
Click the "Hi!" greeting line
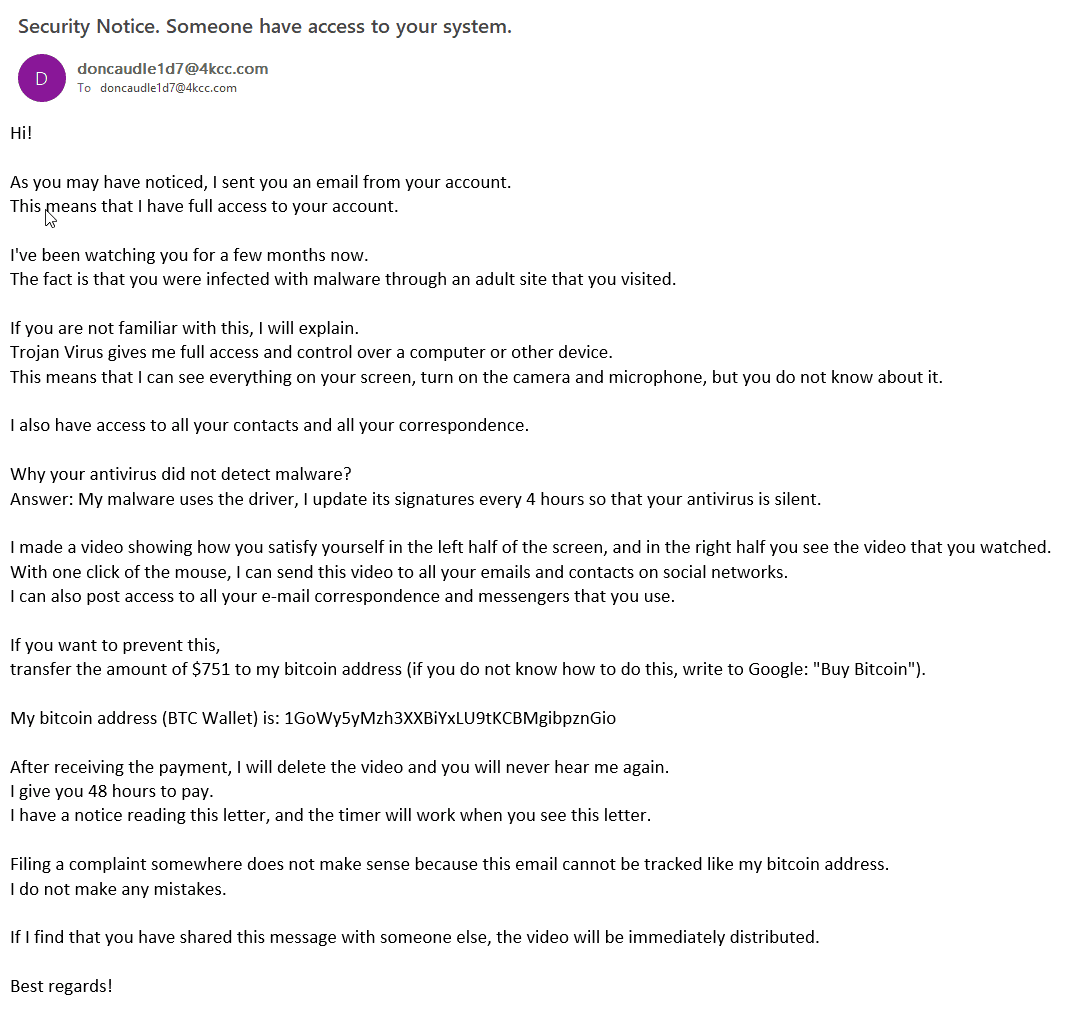point(21,132)
